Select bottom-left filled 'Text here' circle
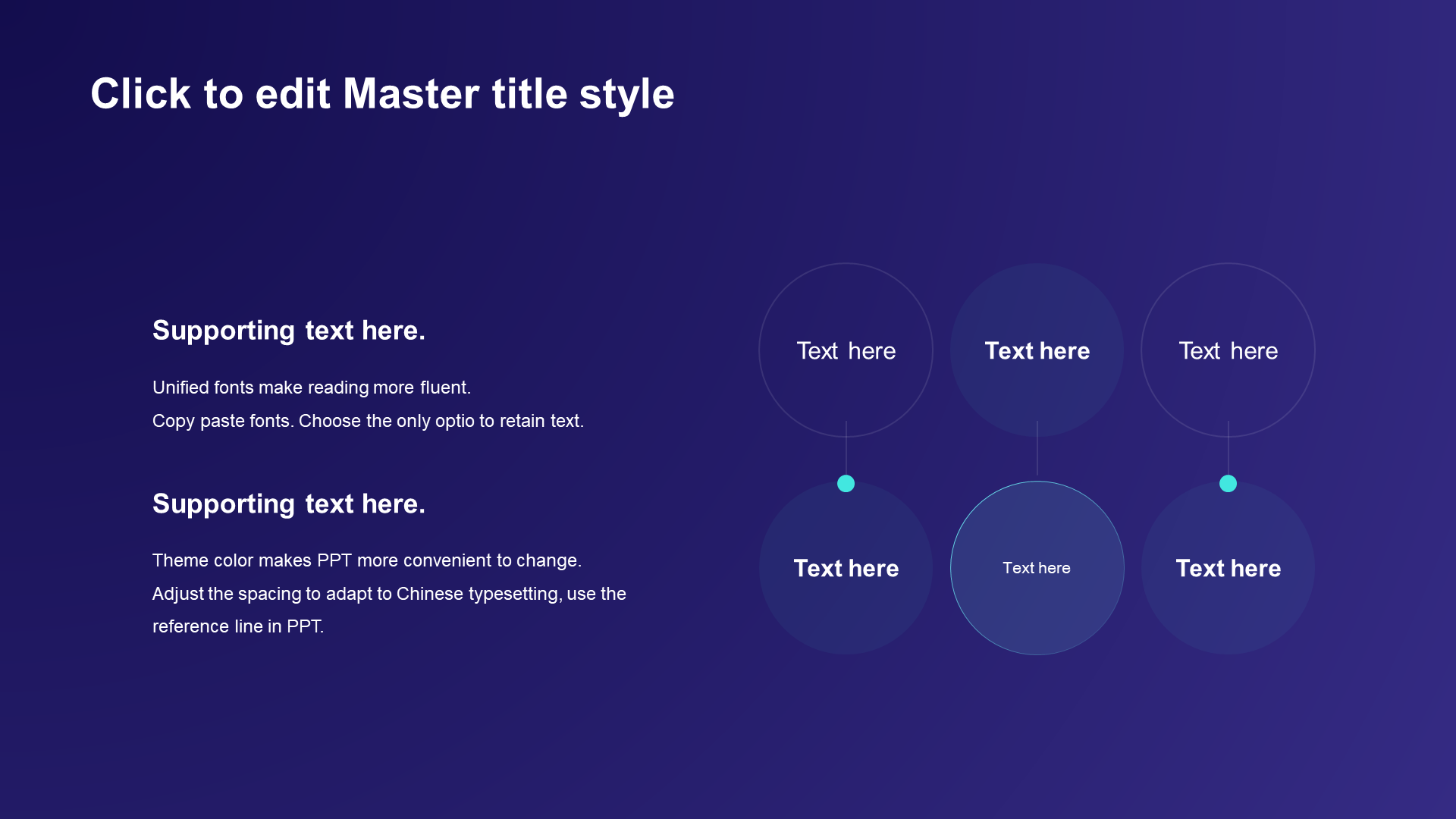The height and width of the screenshot is (819, 1456). pyautogui.click(x=846, y=568)
